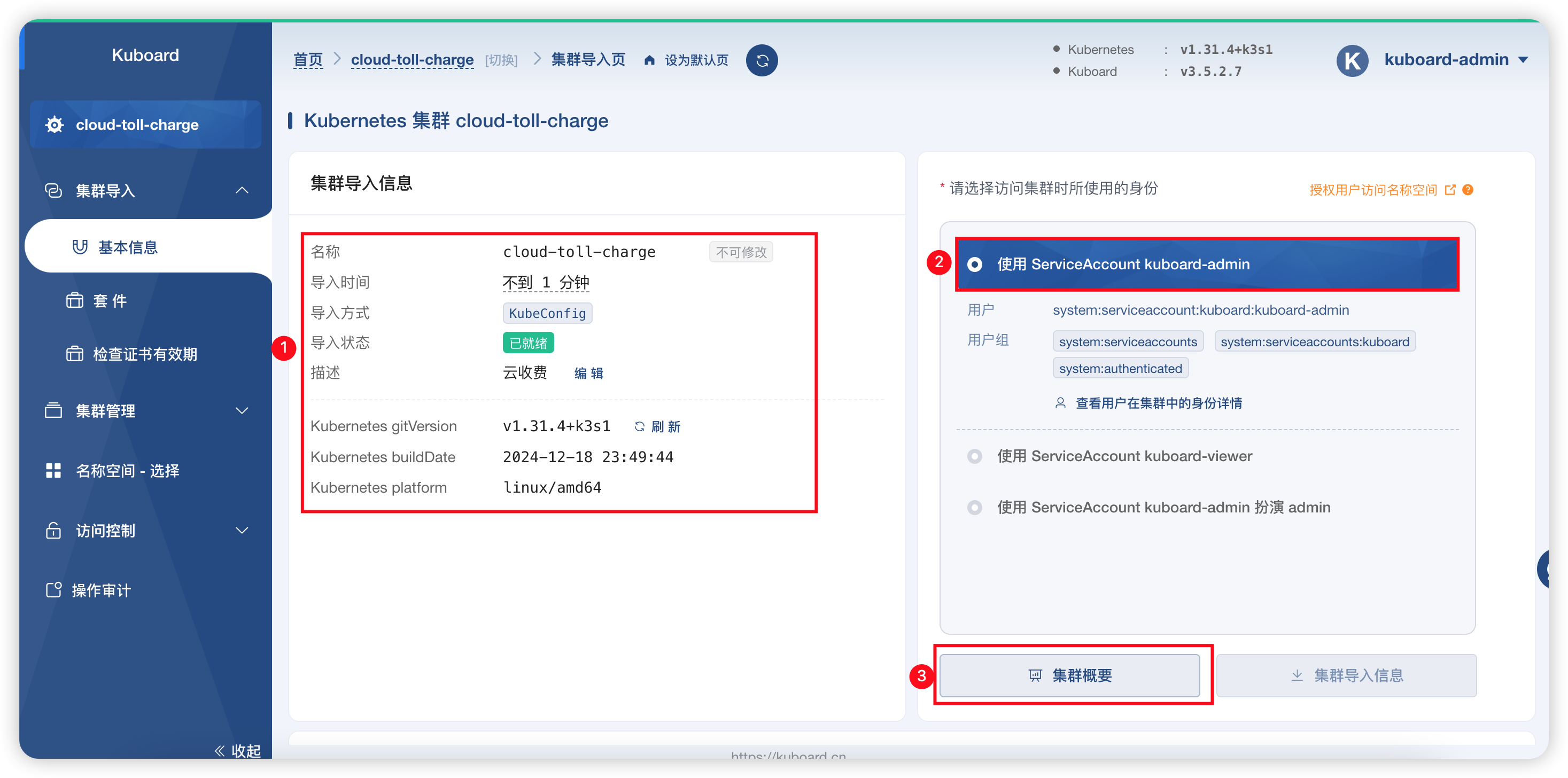Image resolution: width=1568 pixels, height=778 pixels.
Task: Click the grid icon of 名称空间 - 选择
Action: click(53, 471)
